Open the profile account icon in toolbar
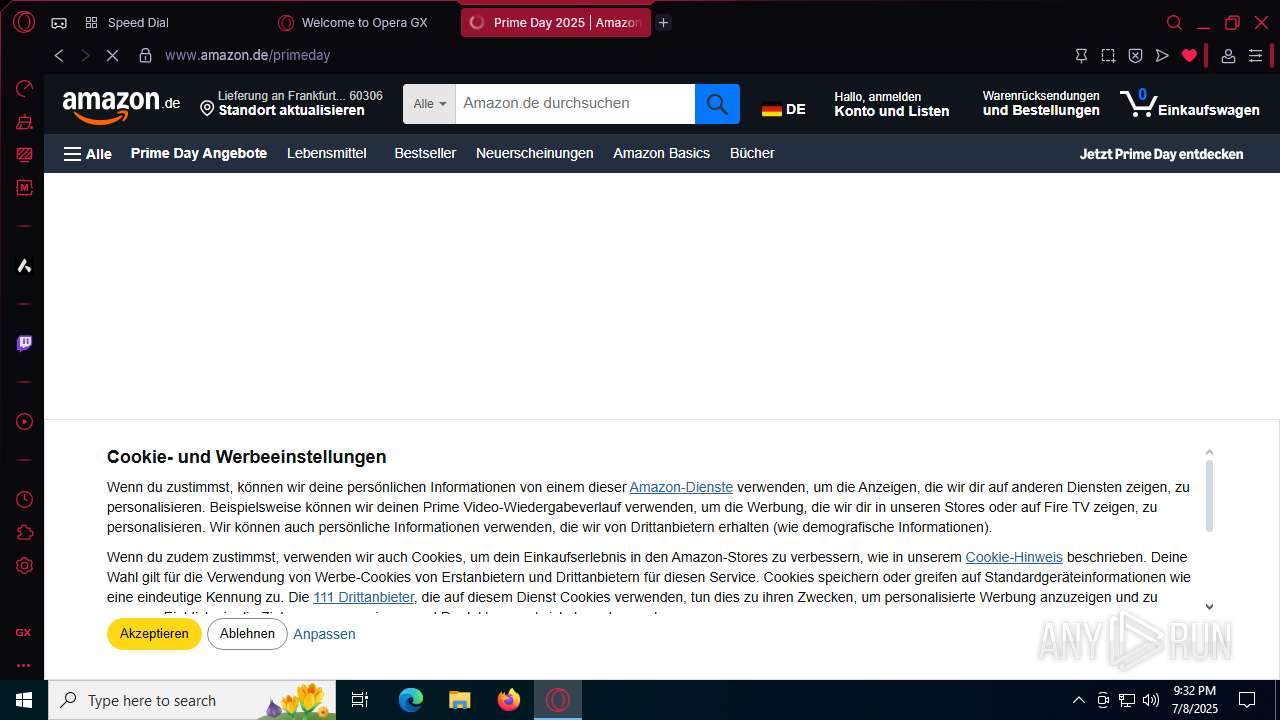The image size is (1280, 720). 1229,56
